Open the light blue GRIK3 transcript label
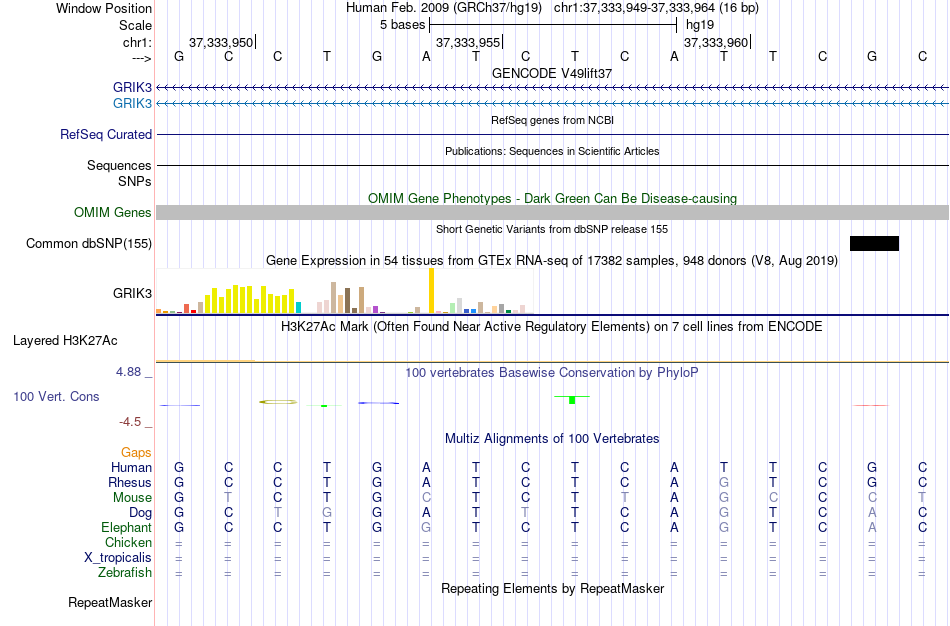The width and height of the screenshot is (950, 626). (x=132, y=103)
